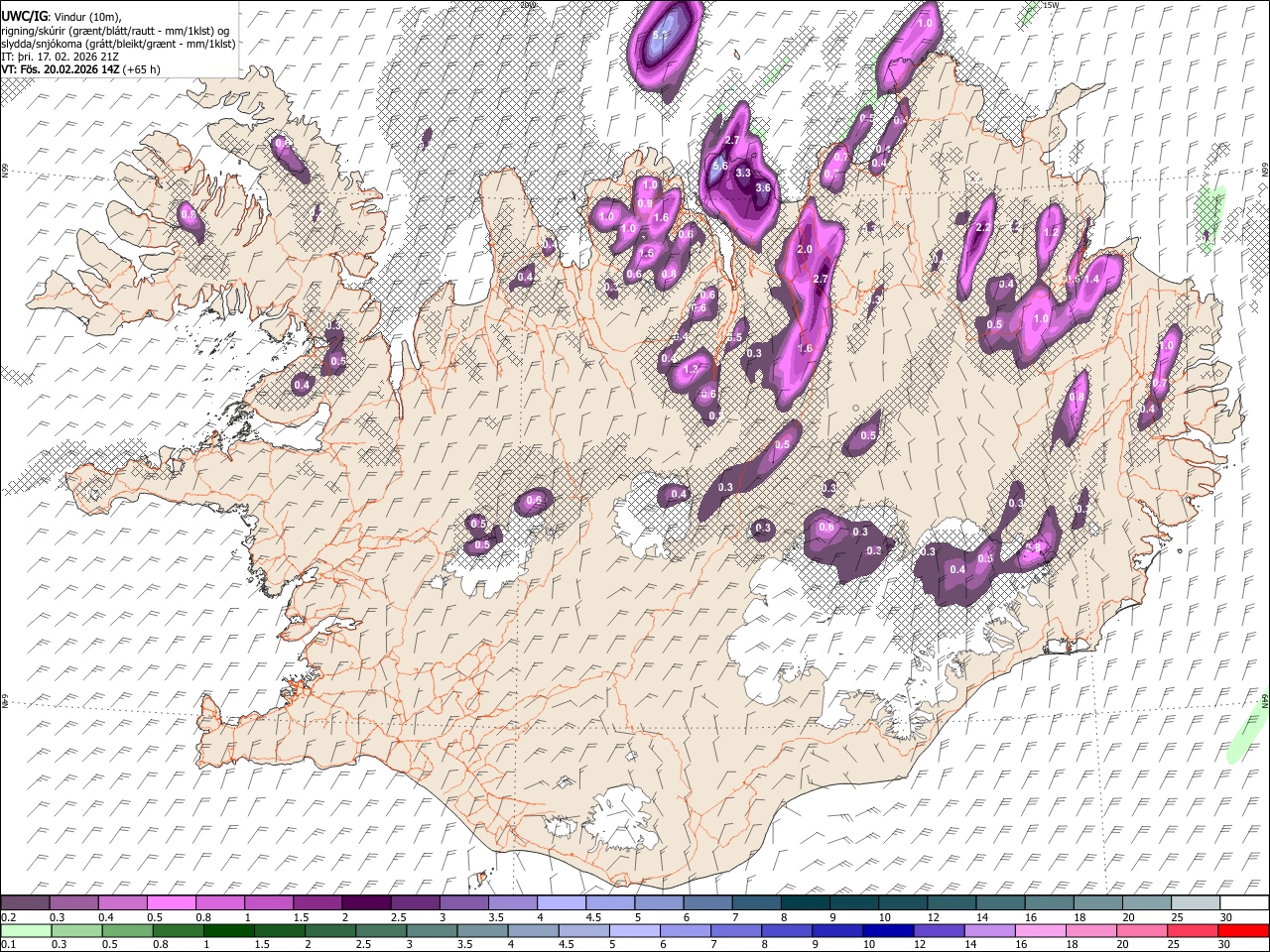Click the rain legend swatch between 10 and 12
This screenshot has width=1270, height=952.
coord(890,930)
